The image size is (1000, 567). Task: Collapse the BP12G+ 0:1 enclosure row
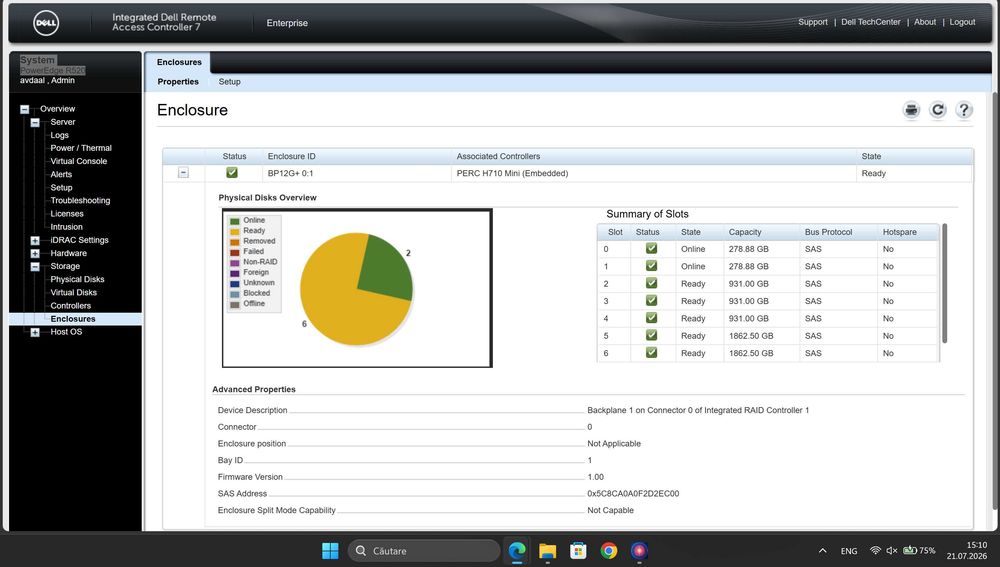[183, 173]
